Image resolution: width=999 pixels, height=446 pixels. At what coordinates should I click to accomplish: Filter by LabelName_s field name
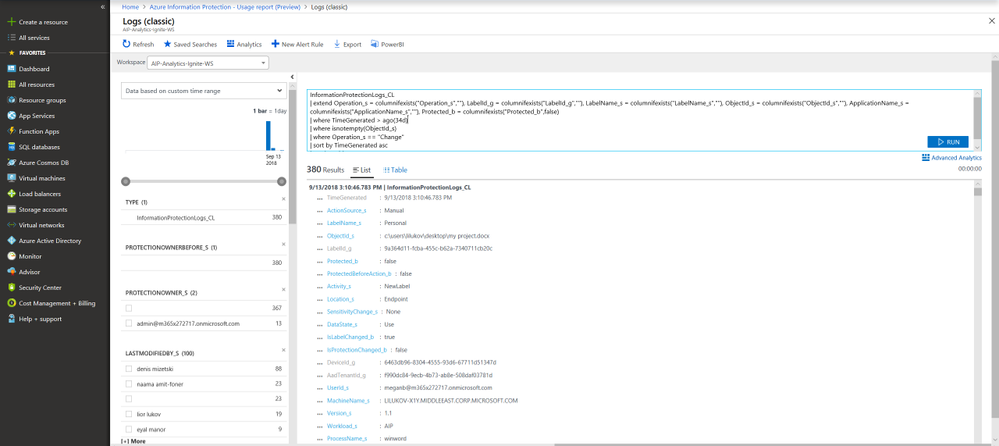(344, 223)
